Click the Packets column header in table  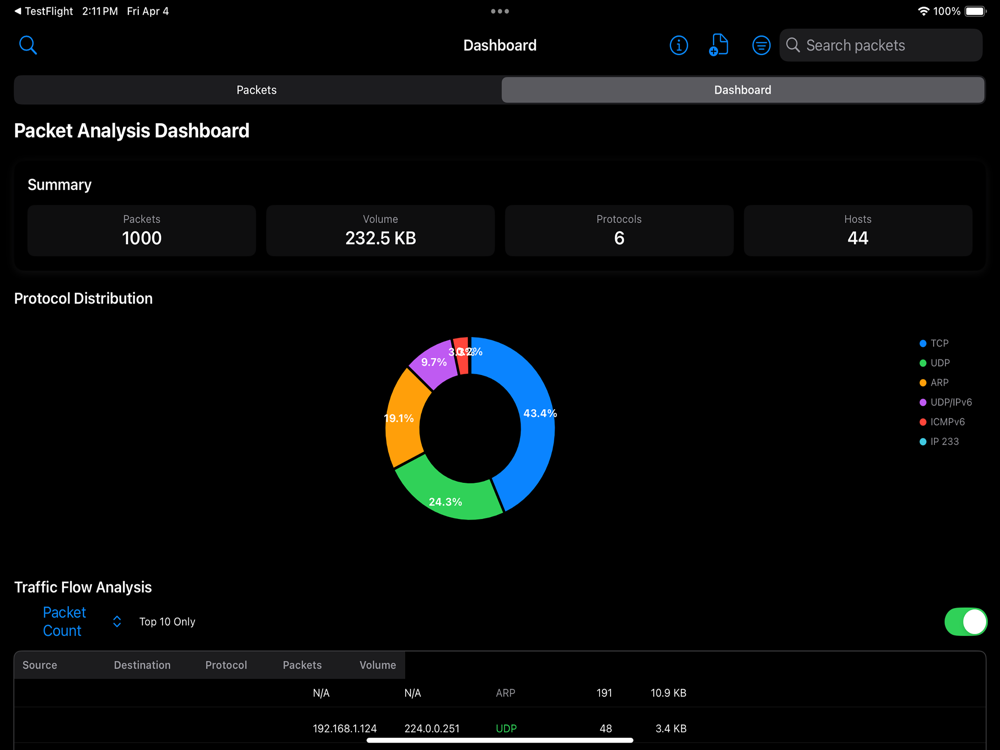[302, 665]
